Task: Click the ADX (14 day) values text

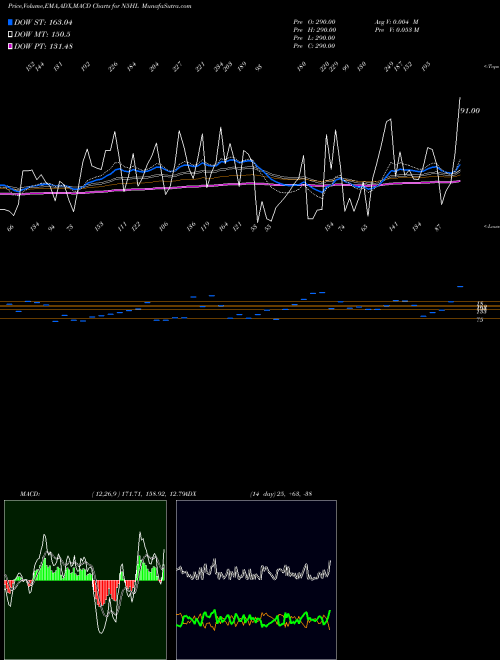Action: click(x=281, y=493)
